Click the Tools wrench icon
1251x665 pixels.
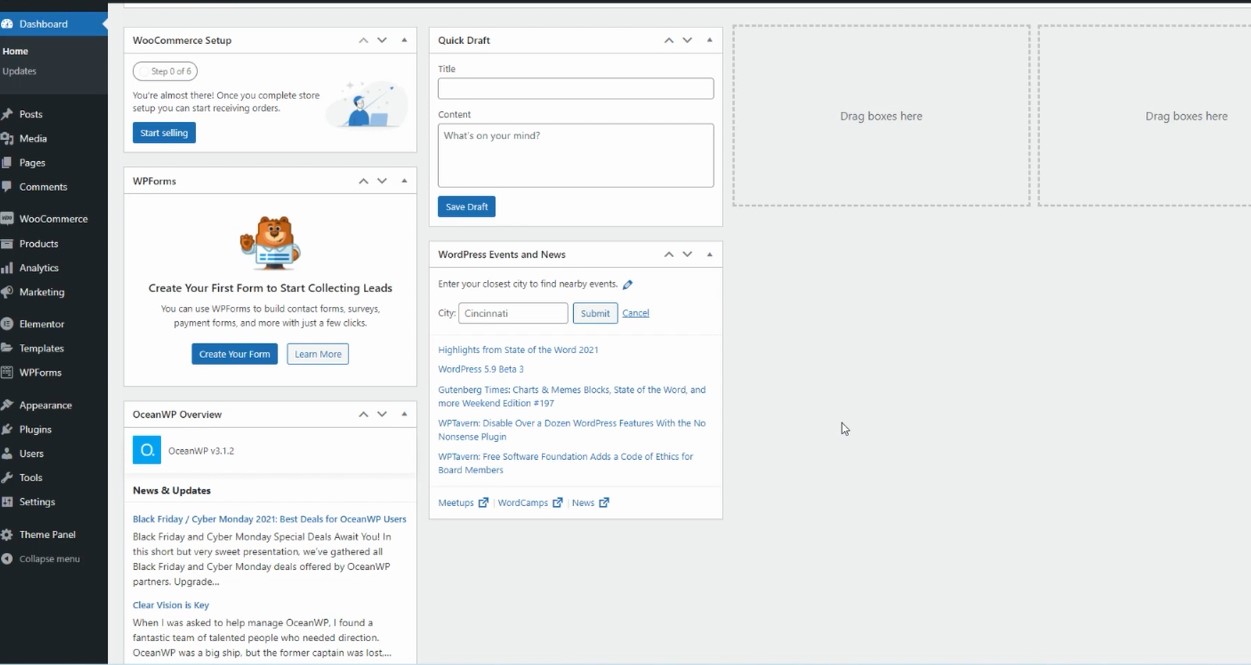pos(7,477)
